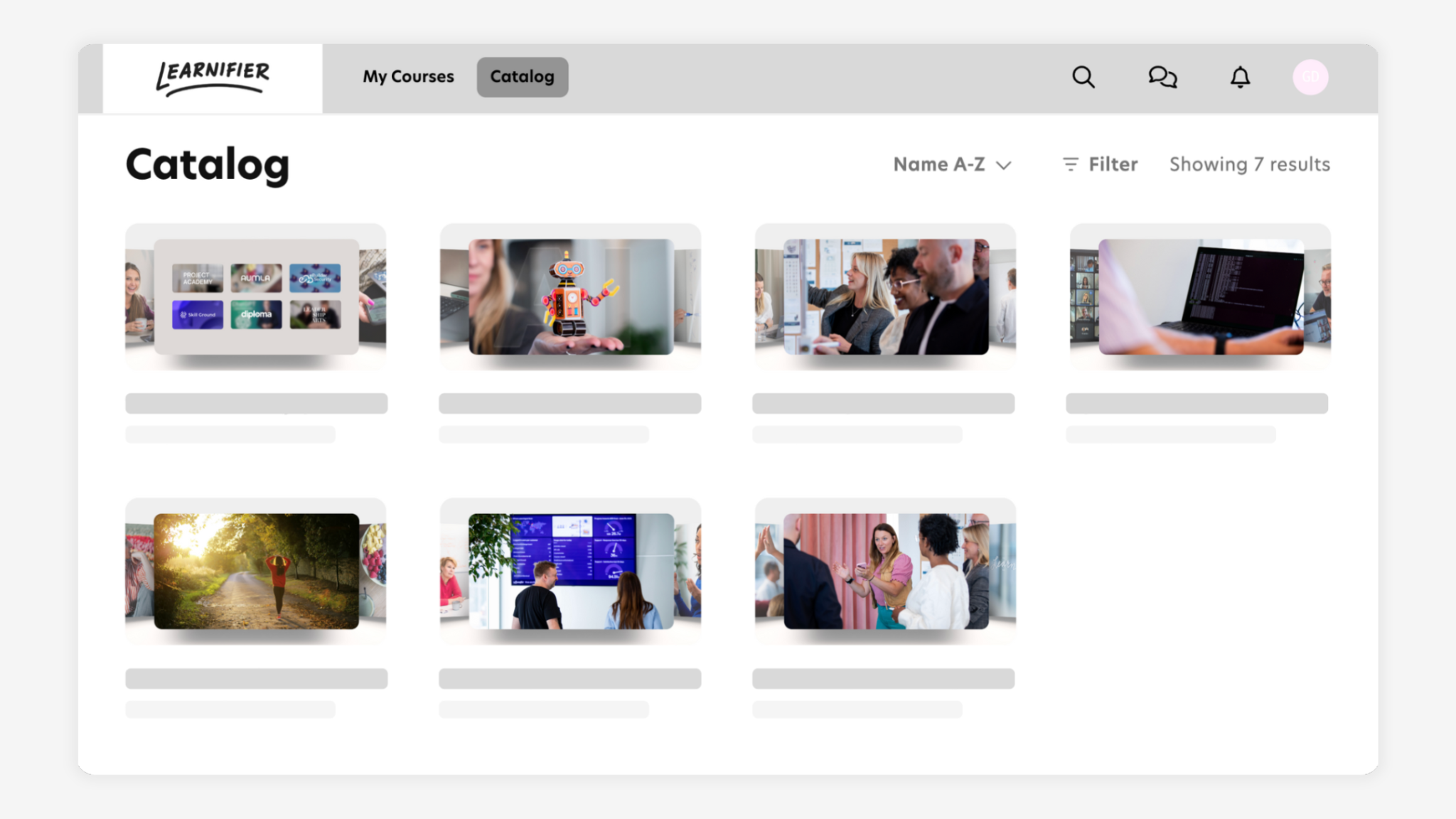The height and width of the screenshot is (819, 1456).
Task: Select the Catalog tab
Action: [x=522, y=77]
